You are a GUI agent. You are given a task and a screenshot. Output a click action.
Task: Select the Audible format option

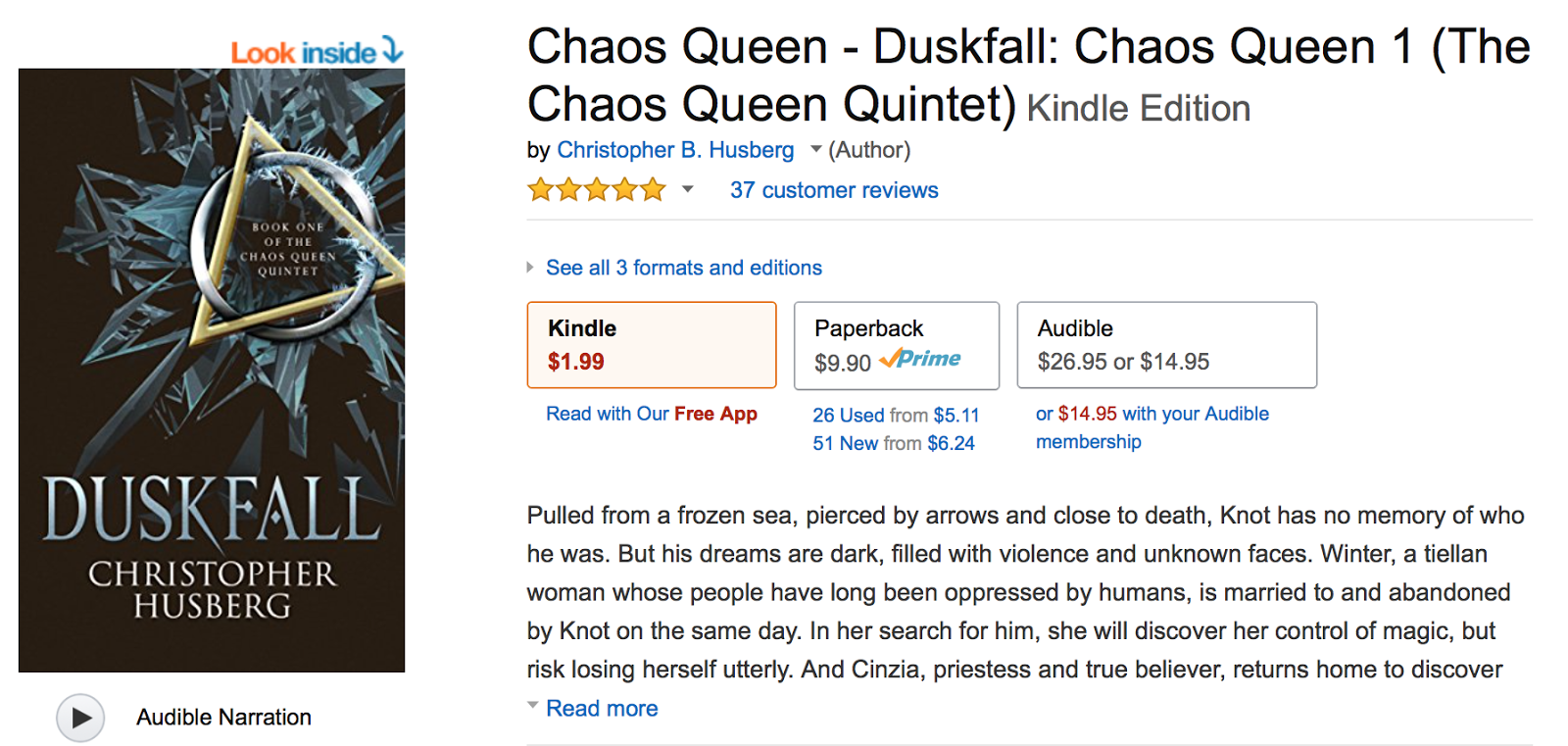coord(1166,345)
